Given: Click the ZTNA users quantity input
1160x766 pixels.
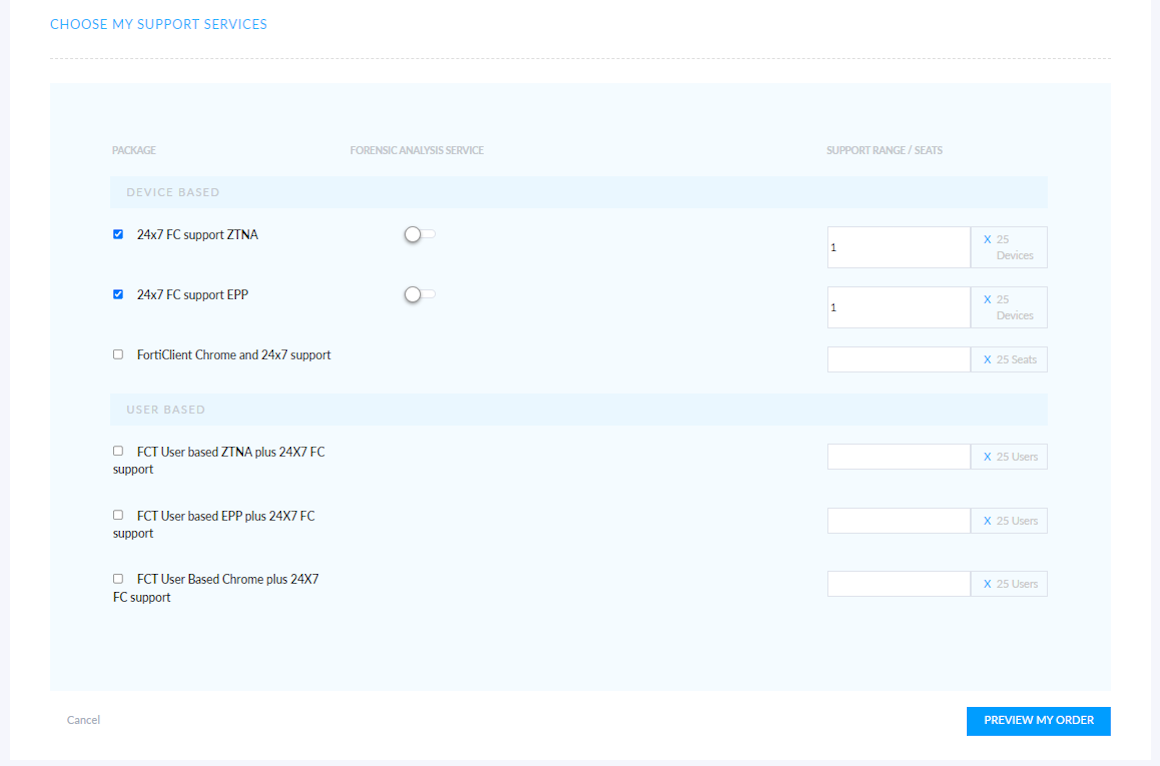Looking at the screenshot, I should tap(897, 456).
